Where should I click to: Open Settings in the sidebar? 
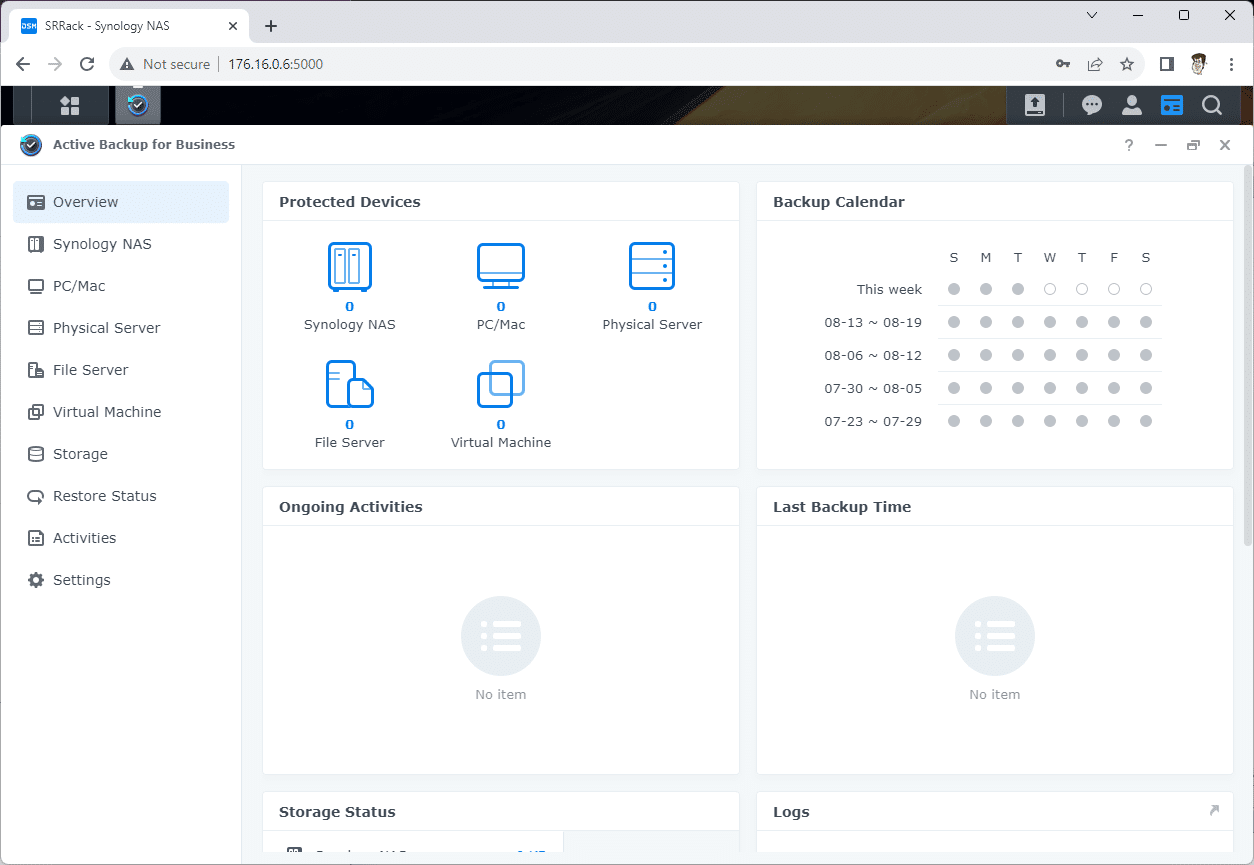(x=121, y=580)
